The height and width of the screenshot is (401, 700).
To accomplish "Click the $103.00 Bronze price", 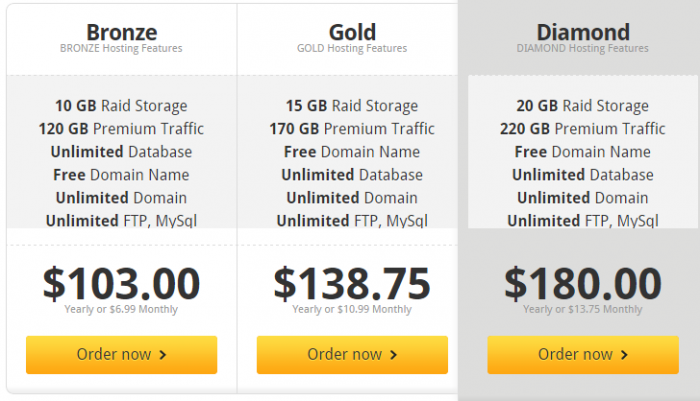I will [121, 283].
